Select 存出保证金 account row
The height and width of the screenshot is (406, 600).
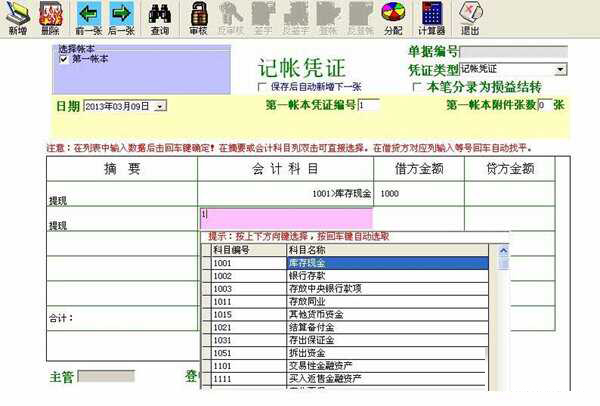[x=387, y=340]
